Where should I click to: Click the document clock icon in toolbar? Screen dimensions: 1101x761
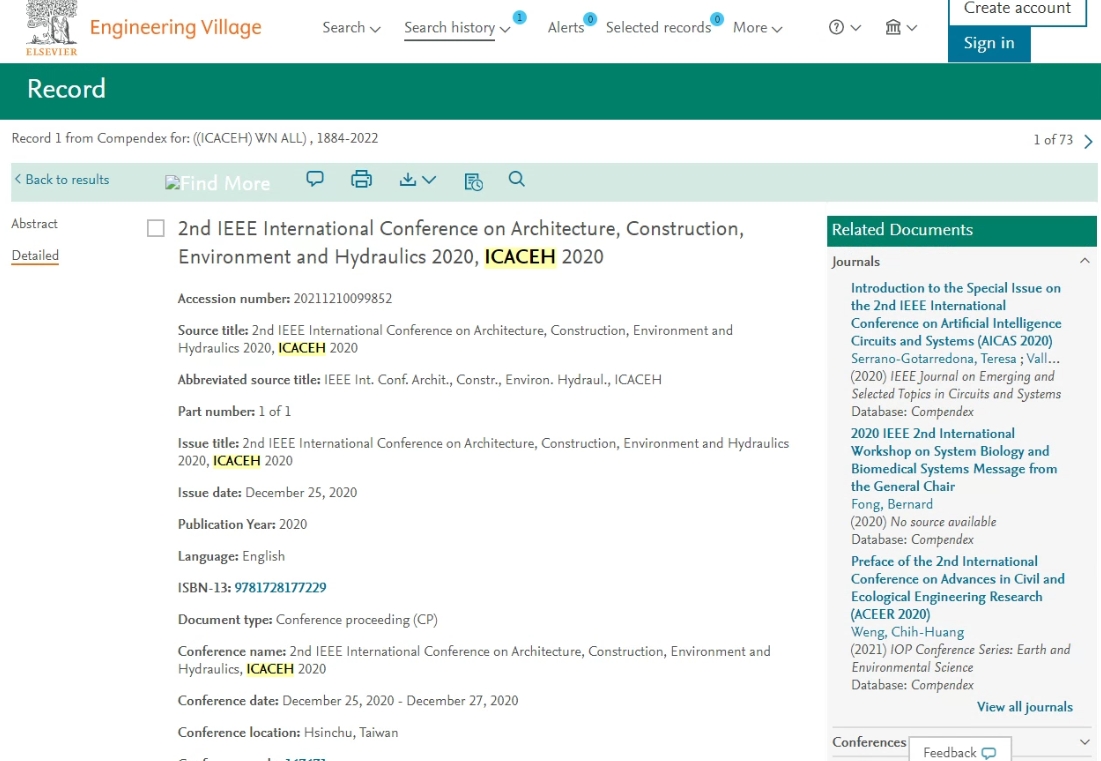pyautogui.click(x=473, y=181)
